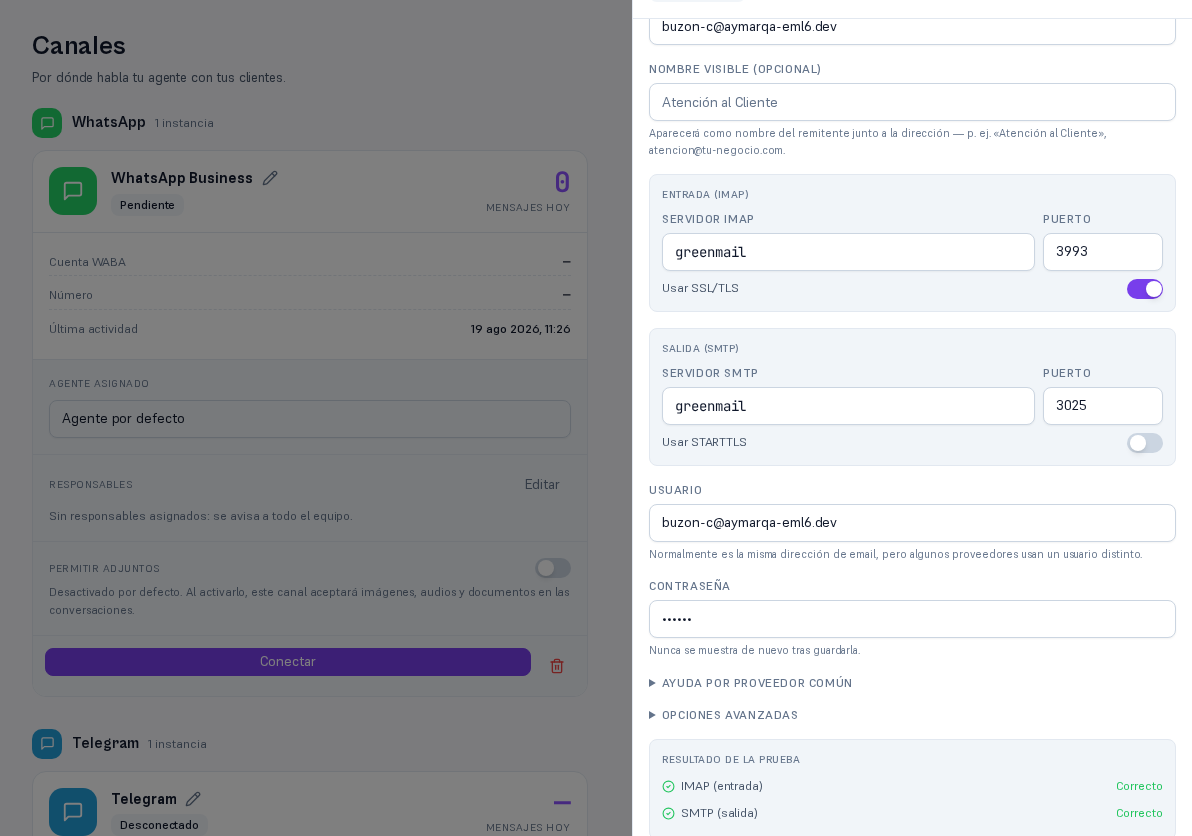Toggle Usar SSL/TLS switch
Screen dimensions: 1192x836
pos(1145,289)
